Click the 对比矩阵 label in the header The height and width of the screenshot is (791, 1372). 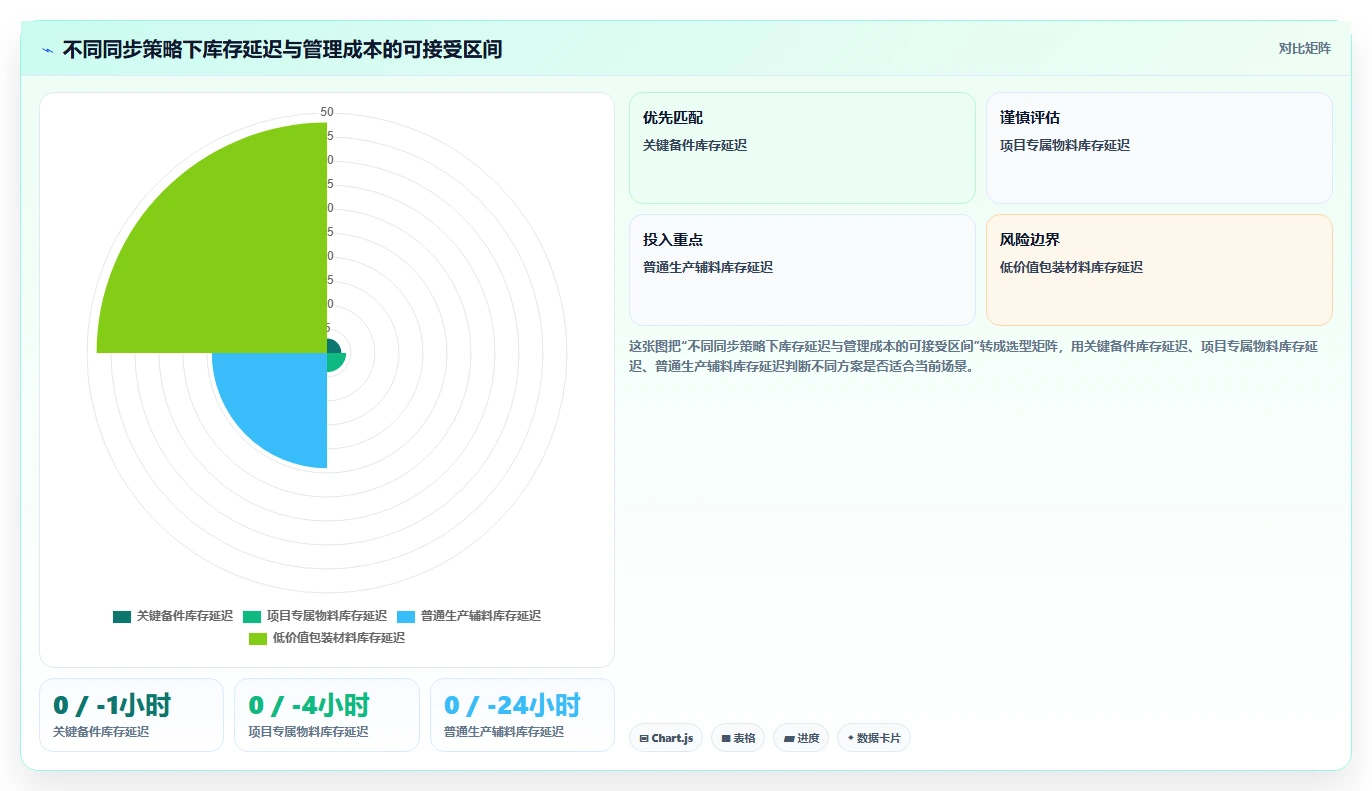[1304, 48]
